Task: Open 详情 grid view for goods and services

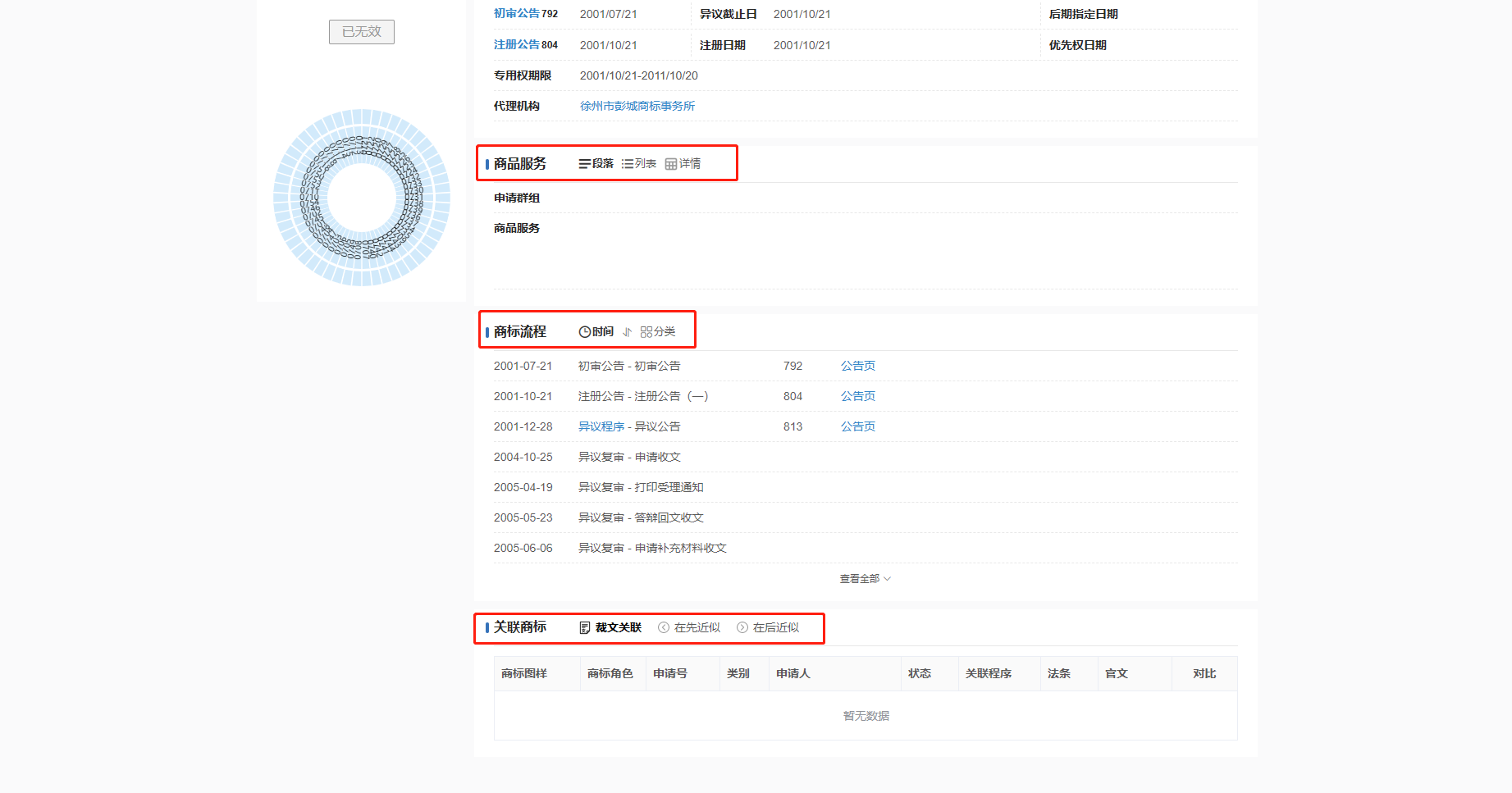Action: pos(683,164)
